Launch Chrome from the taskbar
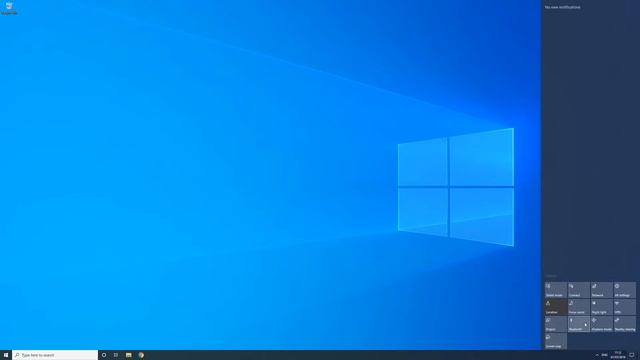 (x=141, y=355)
